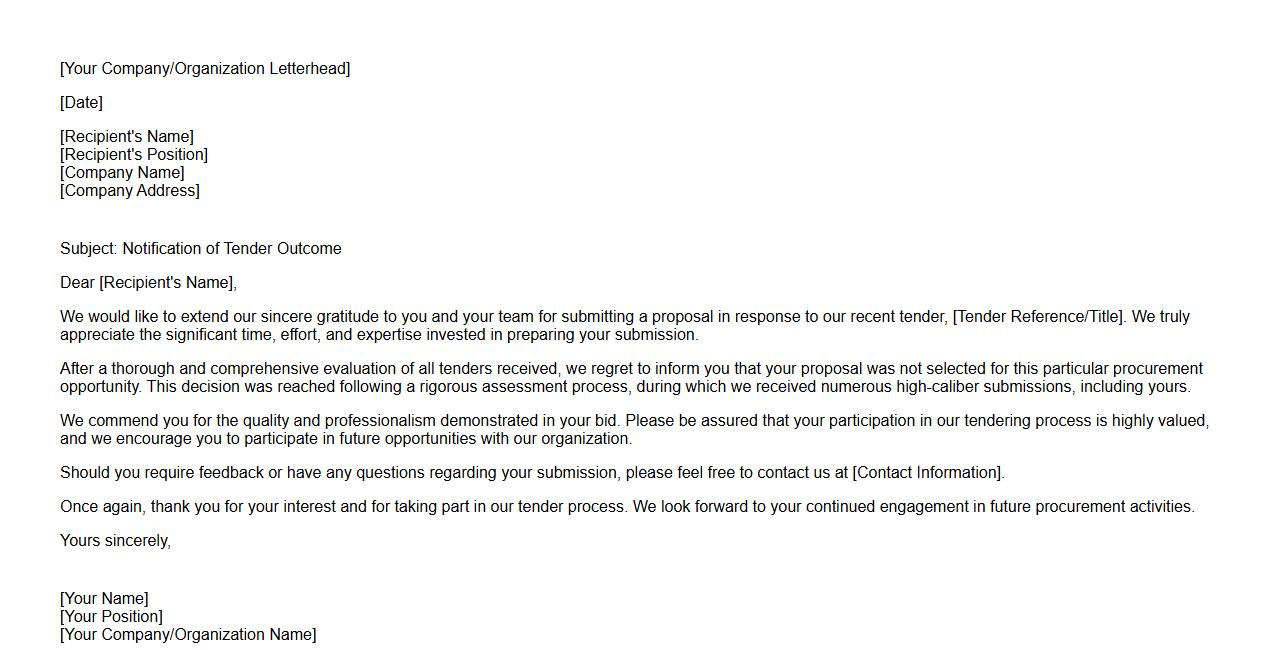Click the [Company Name] placeholder
The width and height of the screenshot is (1278, 650).
(x=122, y=173)
